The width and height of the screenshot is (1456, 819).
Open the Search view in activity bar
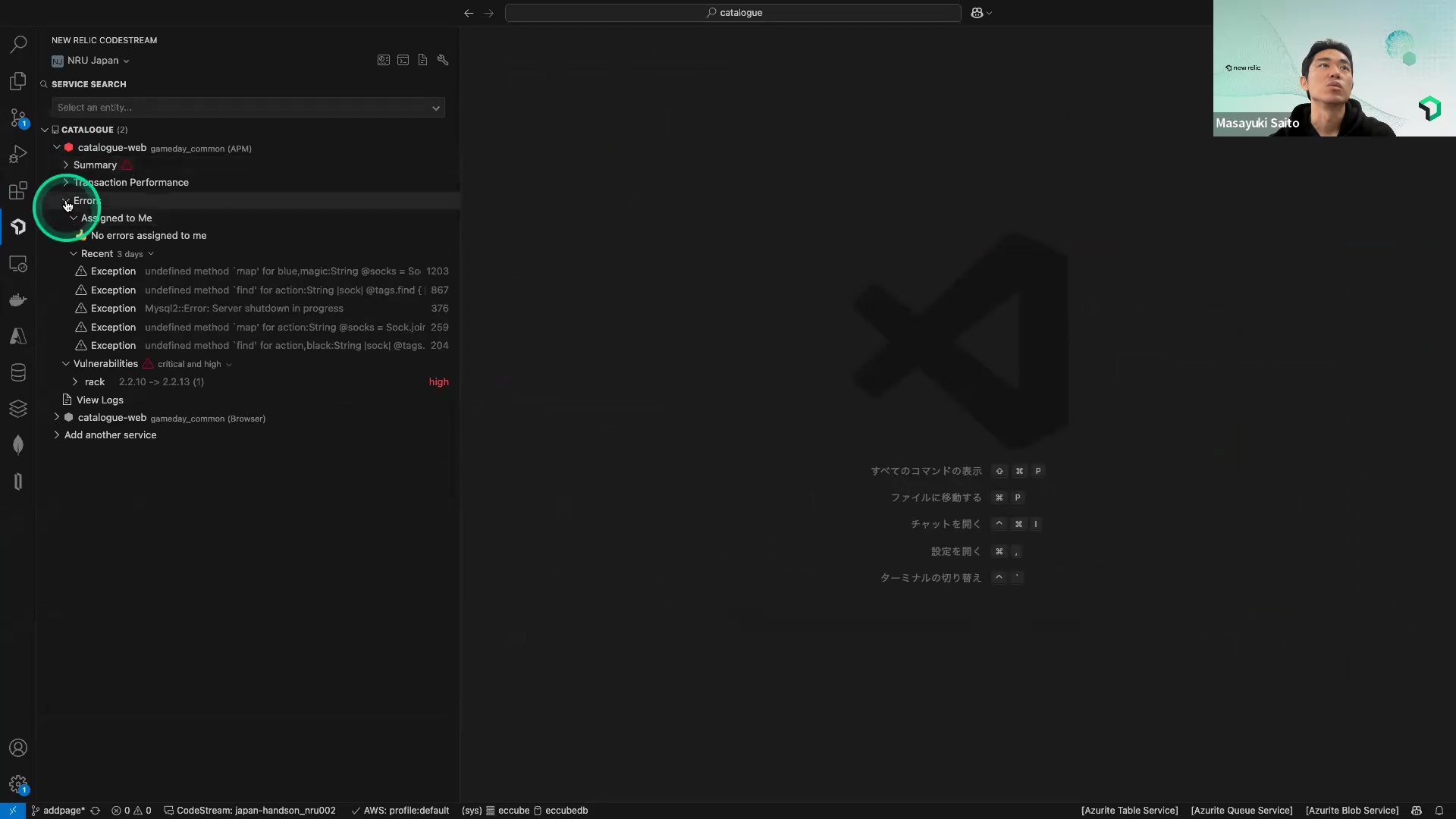18,45
